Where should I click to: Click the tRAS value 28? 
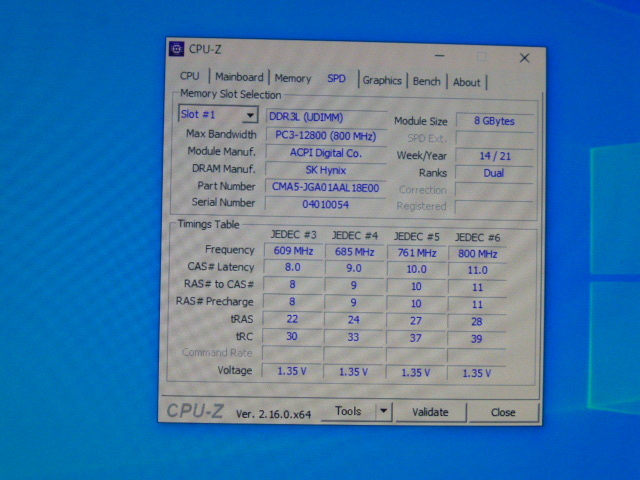tap(476, 322)
